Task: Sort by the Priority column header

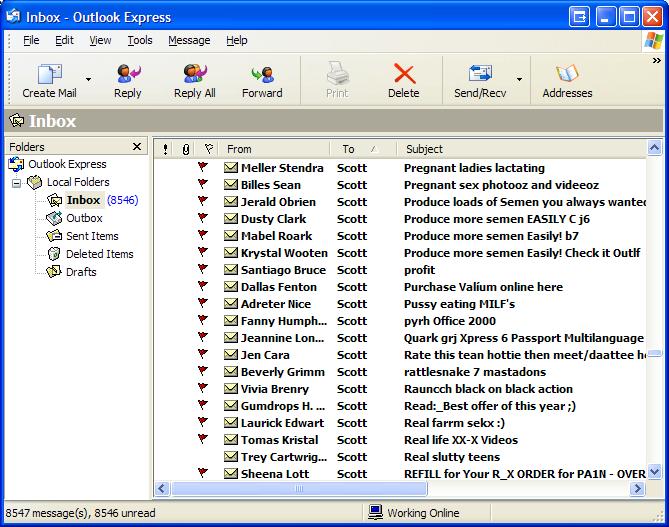Action: point(165,149)
